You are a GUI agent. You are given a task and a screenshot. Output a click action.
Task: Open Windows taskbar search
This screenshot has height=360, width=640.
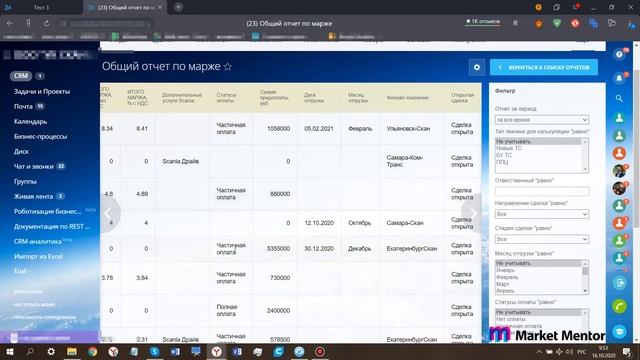[30, 351]
